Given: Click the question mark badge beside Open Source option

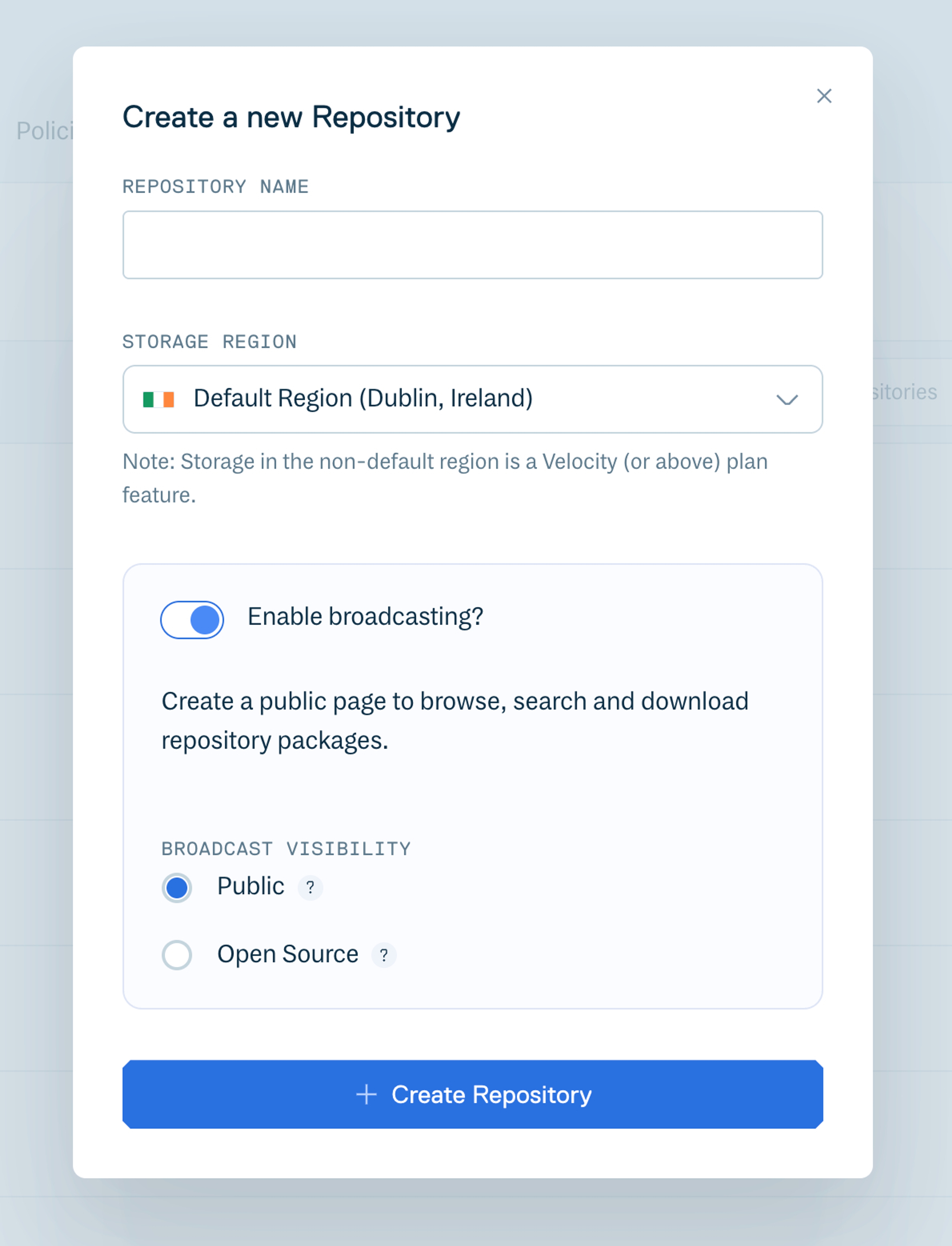Looking at the screenshot, I should 384,955.
